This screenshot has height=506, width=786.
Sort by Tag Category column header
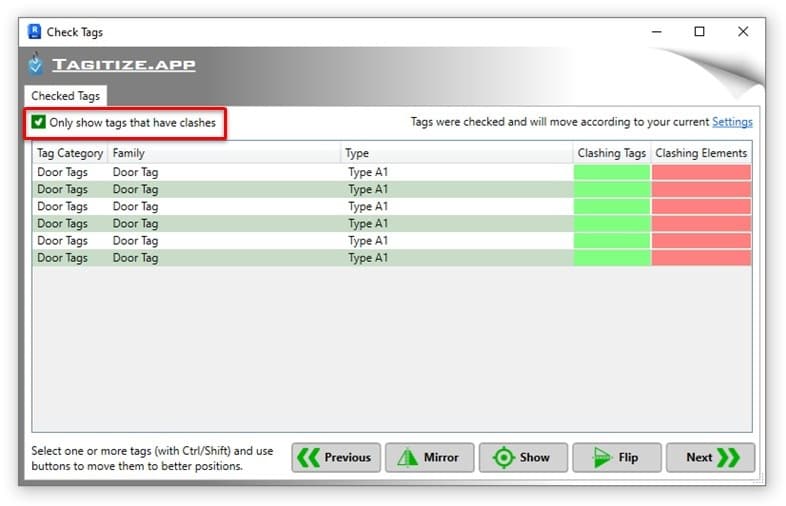70,153
